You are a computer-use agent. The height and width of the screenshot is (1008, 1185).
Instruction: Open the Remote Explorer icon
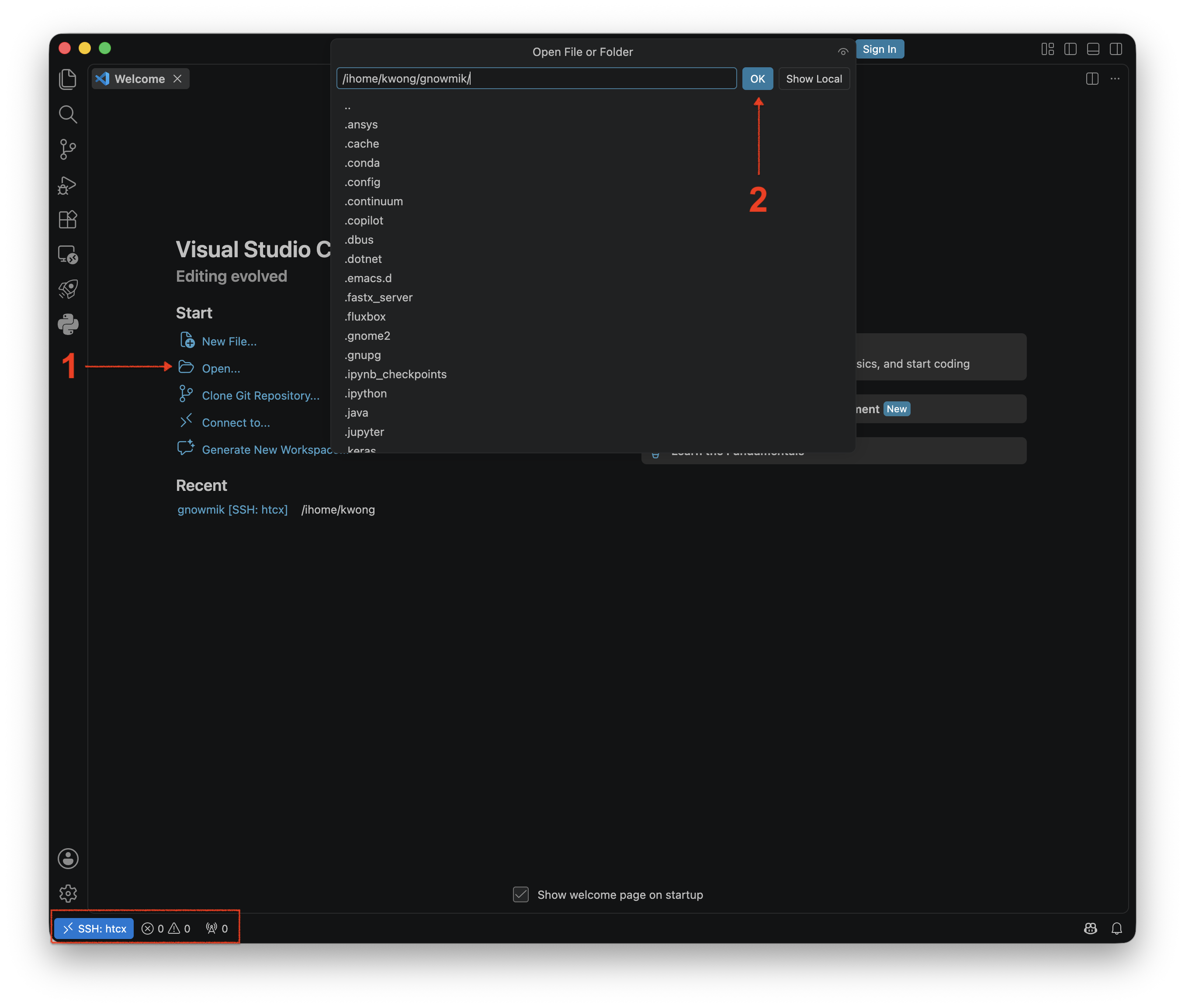pyautogui.click(x=67, y=254)
